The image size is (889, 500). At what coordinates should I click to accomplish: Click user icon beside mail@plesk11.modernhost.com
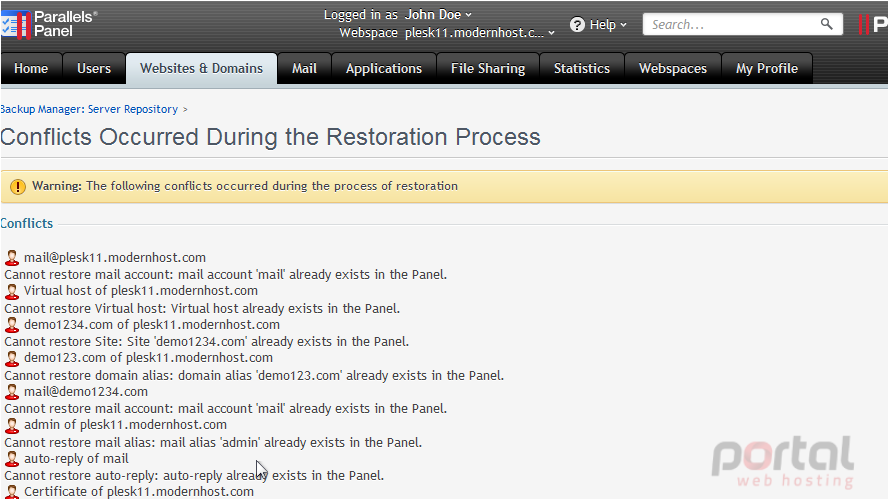click(x=12, y=258)
